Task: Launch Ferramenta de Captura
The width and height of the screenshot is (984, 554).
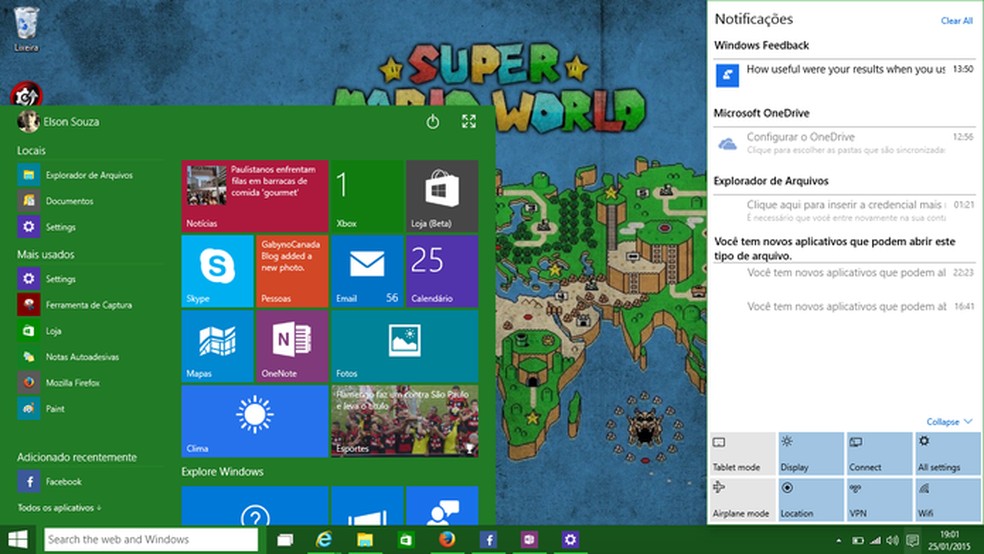Action: tap(88, 304)
